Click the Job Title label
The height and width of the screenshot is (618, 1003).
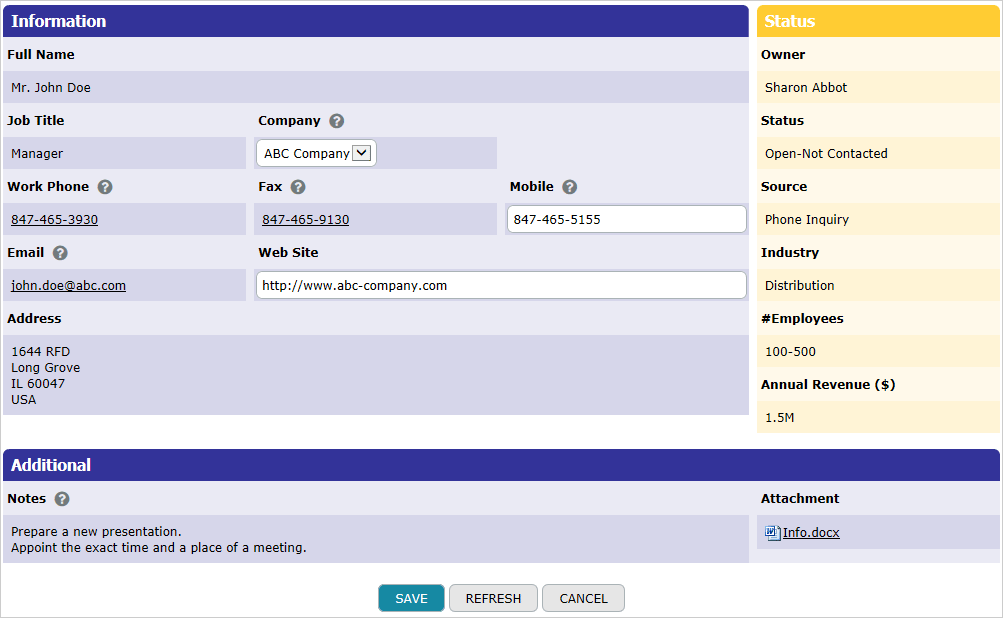tap(36, 120)
